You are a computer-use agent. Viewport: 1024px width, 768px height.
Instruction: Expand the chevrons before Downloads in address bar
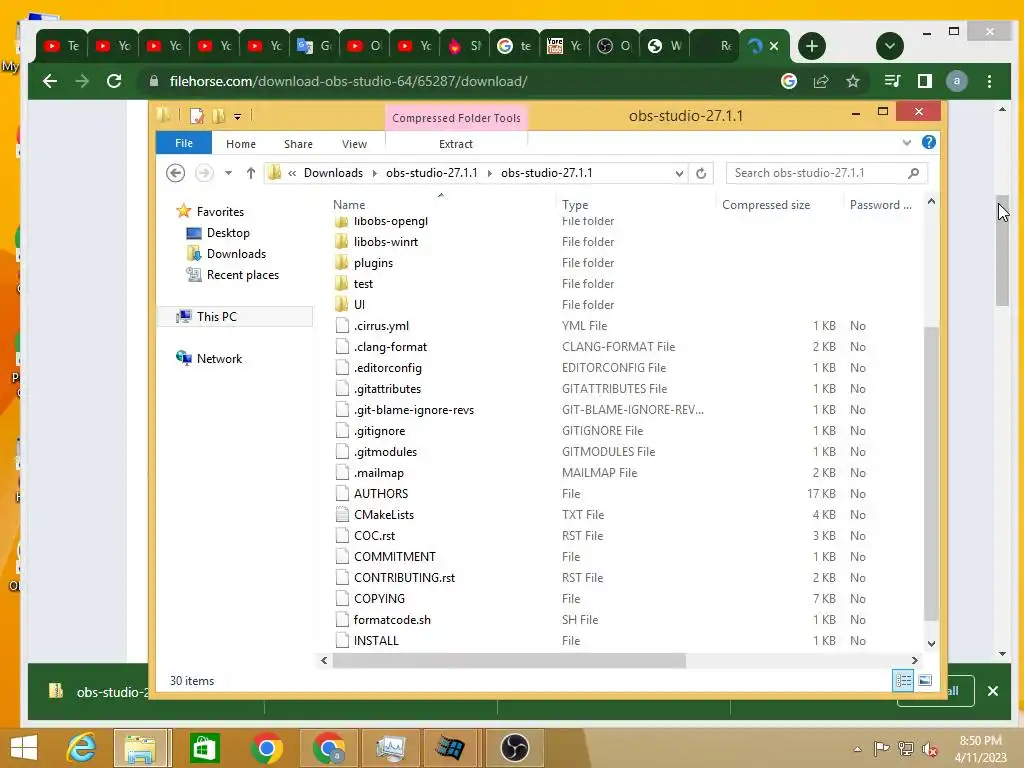292,173
